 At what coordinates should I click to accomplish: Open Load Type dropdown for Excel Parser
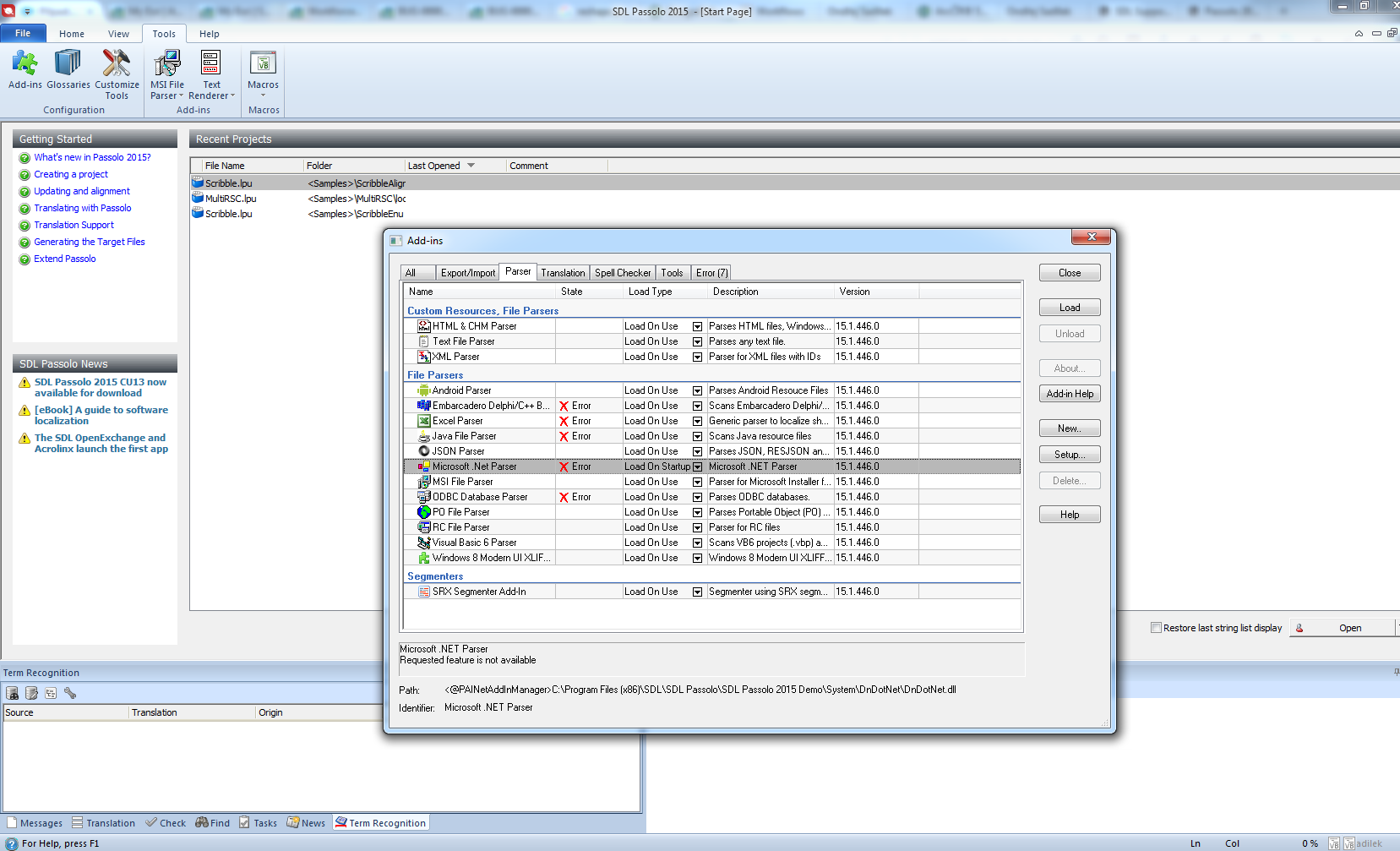pos(698,421)
